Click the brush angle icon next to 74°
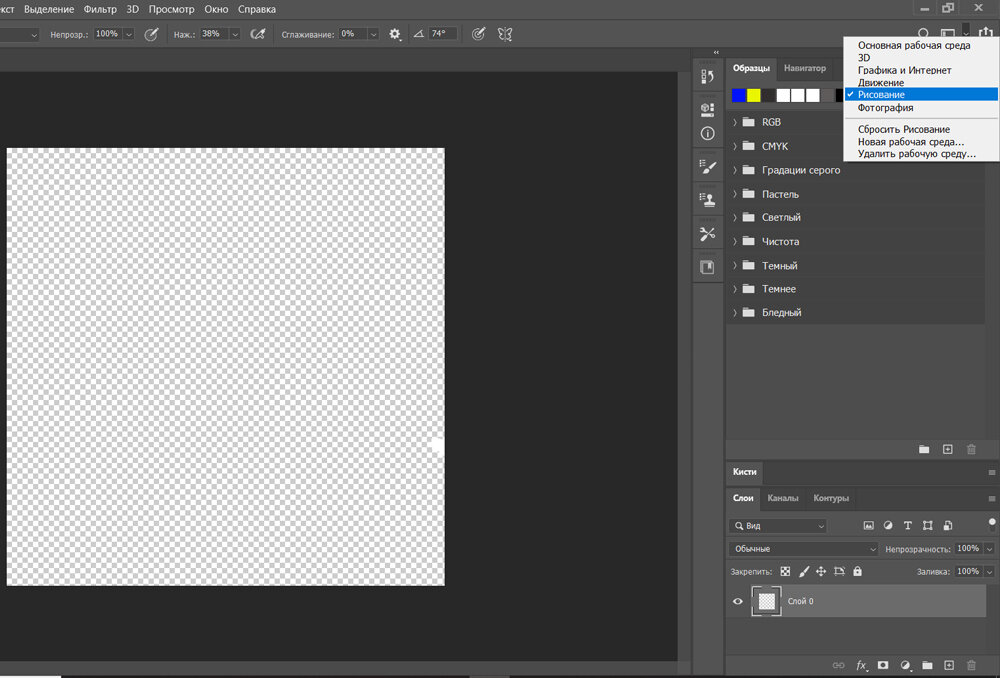Screen dimensions: 1000x678 coord(419,34)
